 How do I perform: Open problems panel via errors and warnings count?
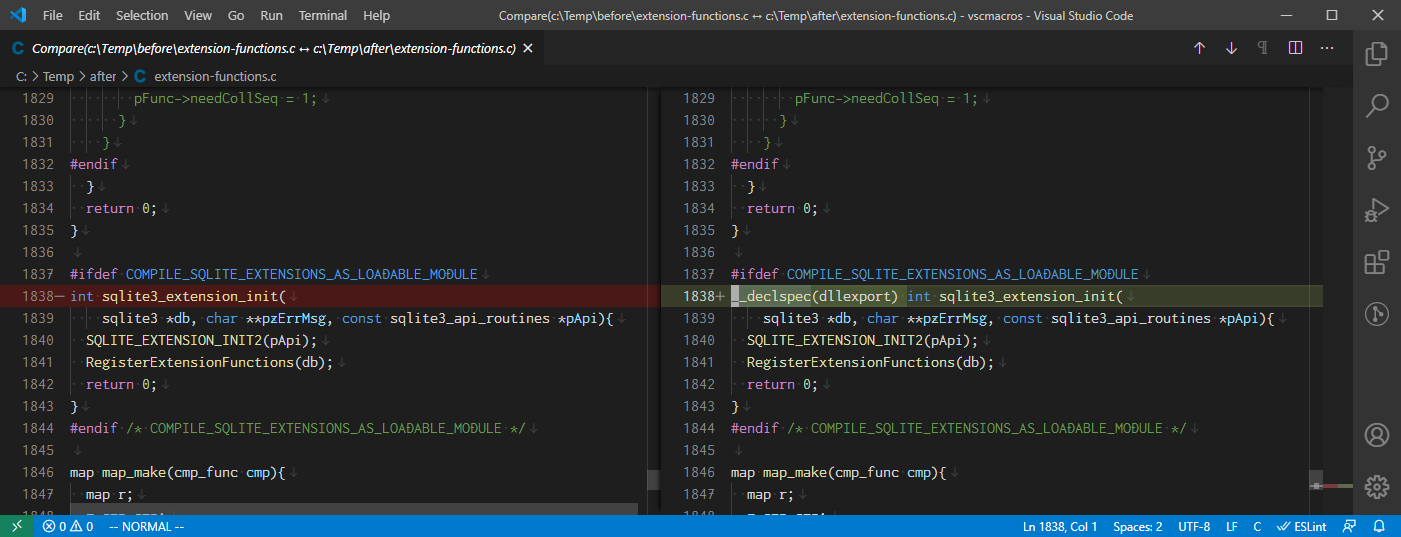(x=68, y=526)
